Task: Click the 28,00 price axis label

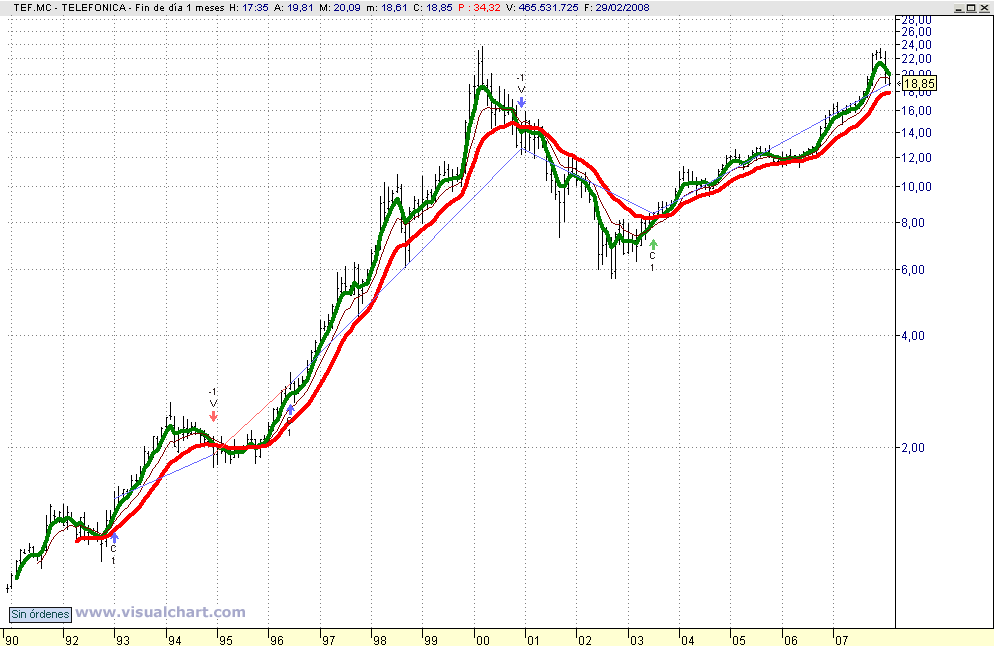Action: [x=917, y=20]
